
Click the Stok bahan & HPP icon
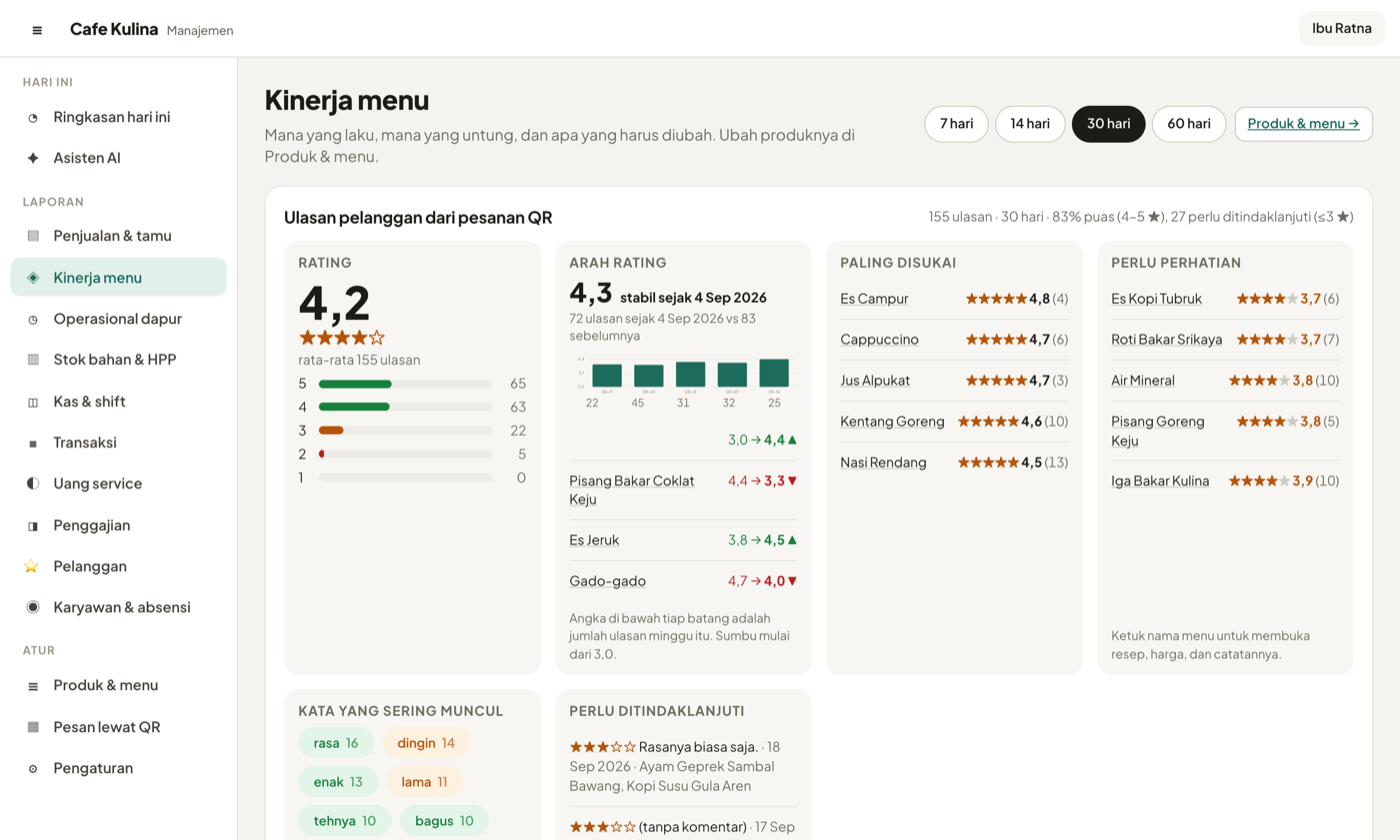[x=33, y=360]
